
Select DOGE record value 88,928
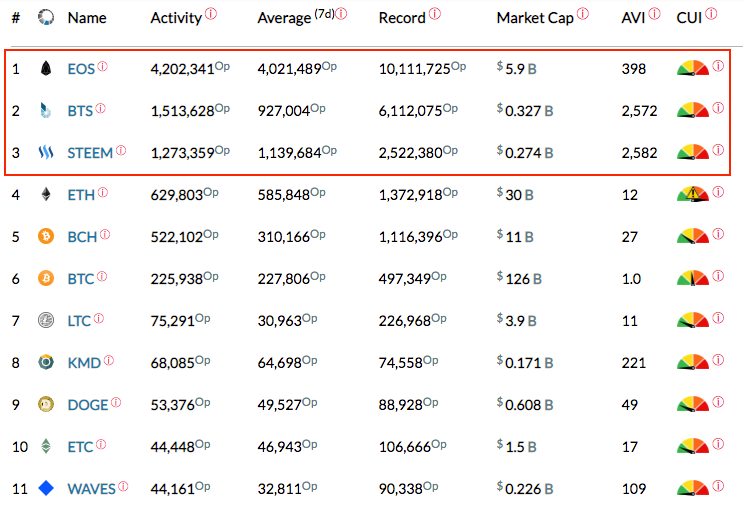[400, 405]
